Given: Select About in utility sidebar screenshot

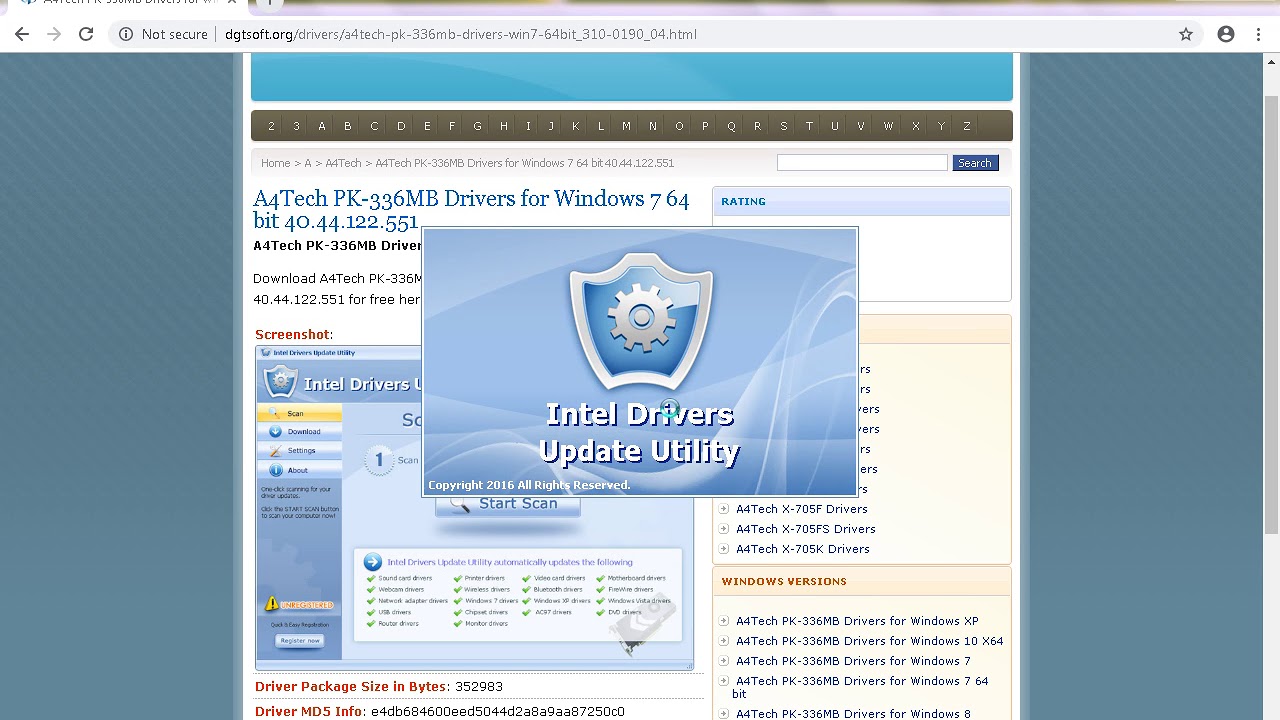Looking at the screenshot, I should point(299,470).
